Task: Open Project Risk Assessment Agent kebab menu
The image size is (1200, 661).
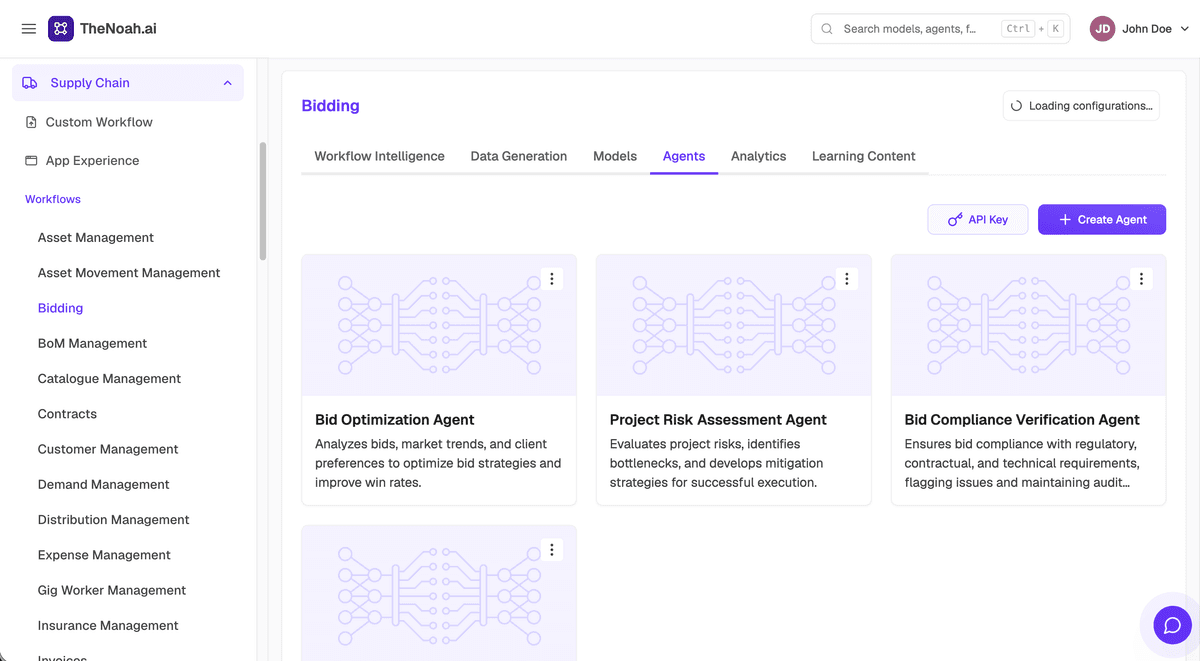Action: coord(847,280)
